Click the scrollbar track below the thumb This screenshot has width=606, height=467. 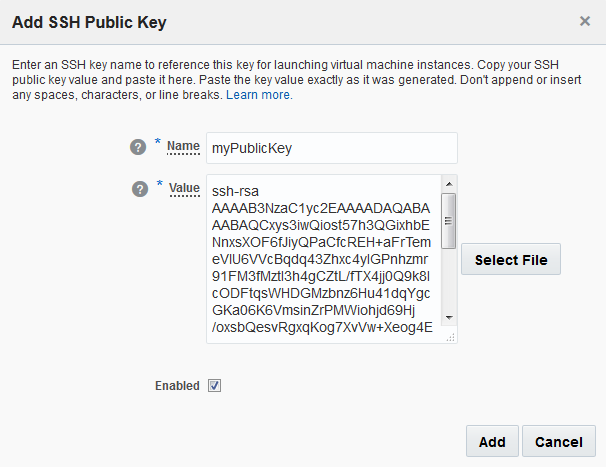[x=449, y=280]
